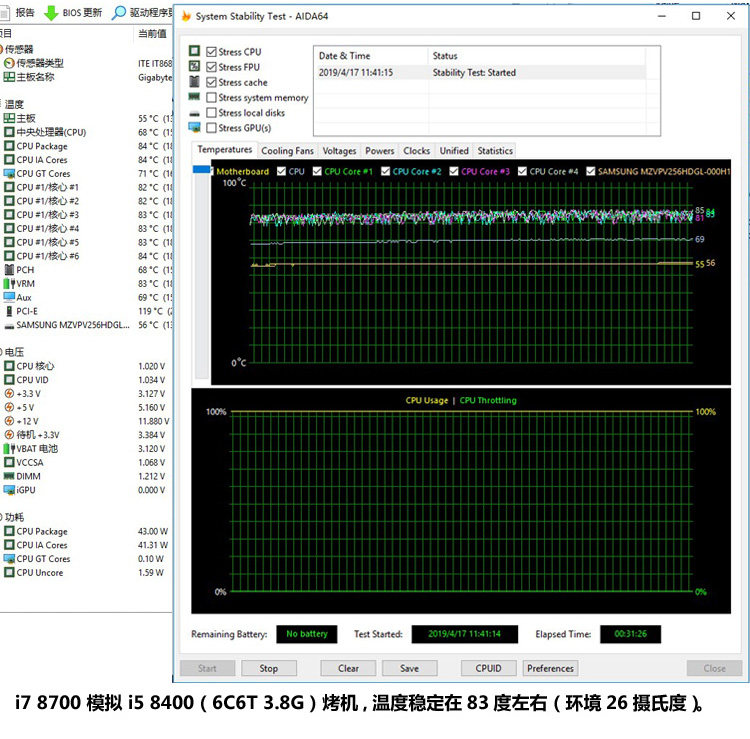This screenshot has height=739, width=750.
Task: Click the Status column header in log
Action: click(x=537, y=56)
